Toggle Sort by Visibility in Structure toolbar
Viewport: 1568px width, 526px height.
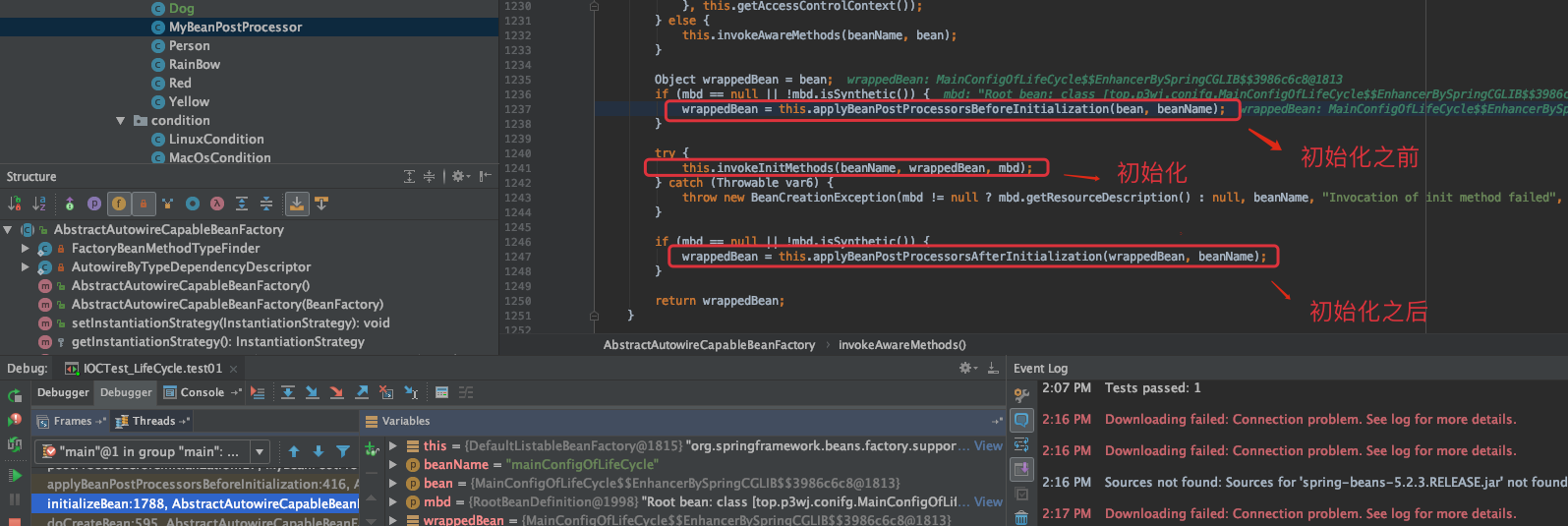click(x=15, y=204)
